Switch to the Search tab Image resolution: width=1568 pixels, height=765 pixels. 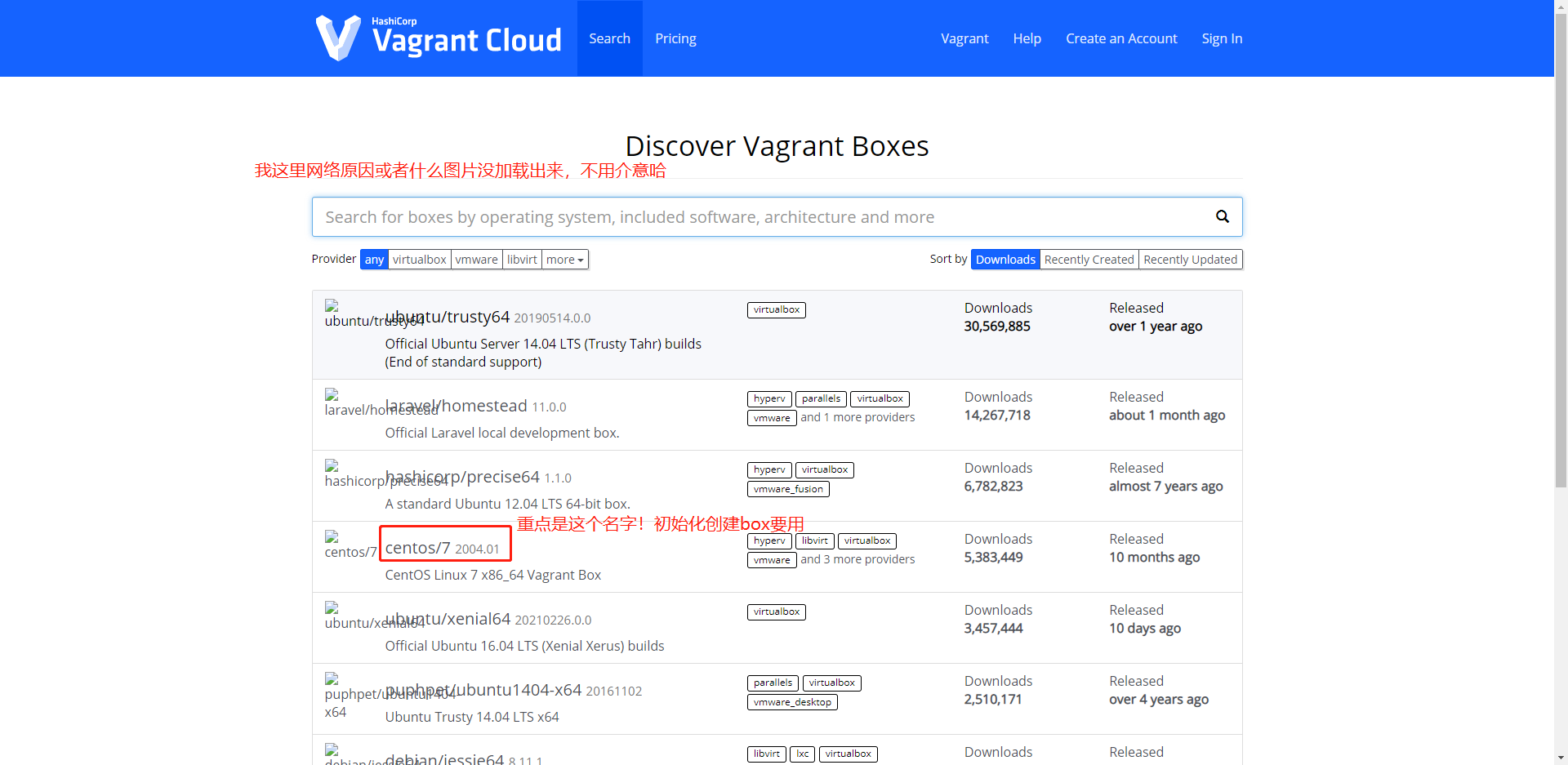coord(609,38)
